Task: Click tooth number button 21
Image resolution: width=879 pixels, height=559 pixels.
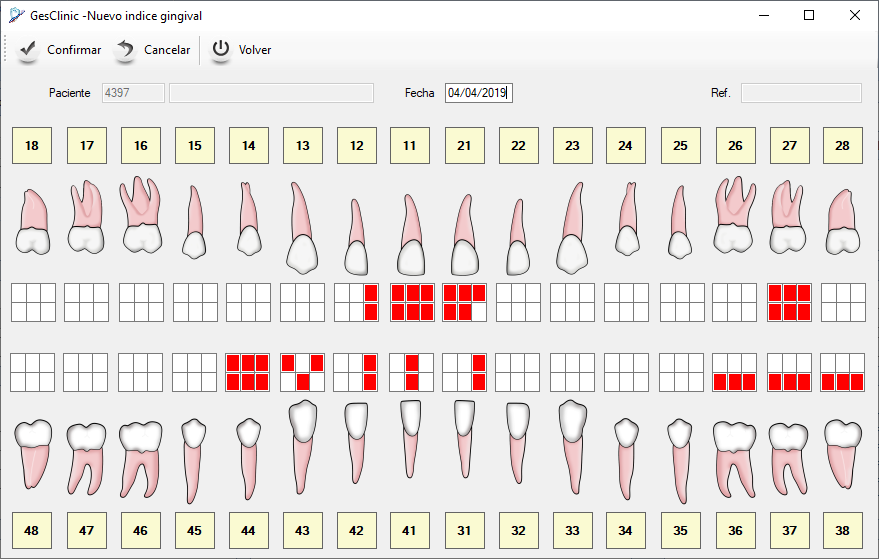Action: tap(465, 145)
